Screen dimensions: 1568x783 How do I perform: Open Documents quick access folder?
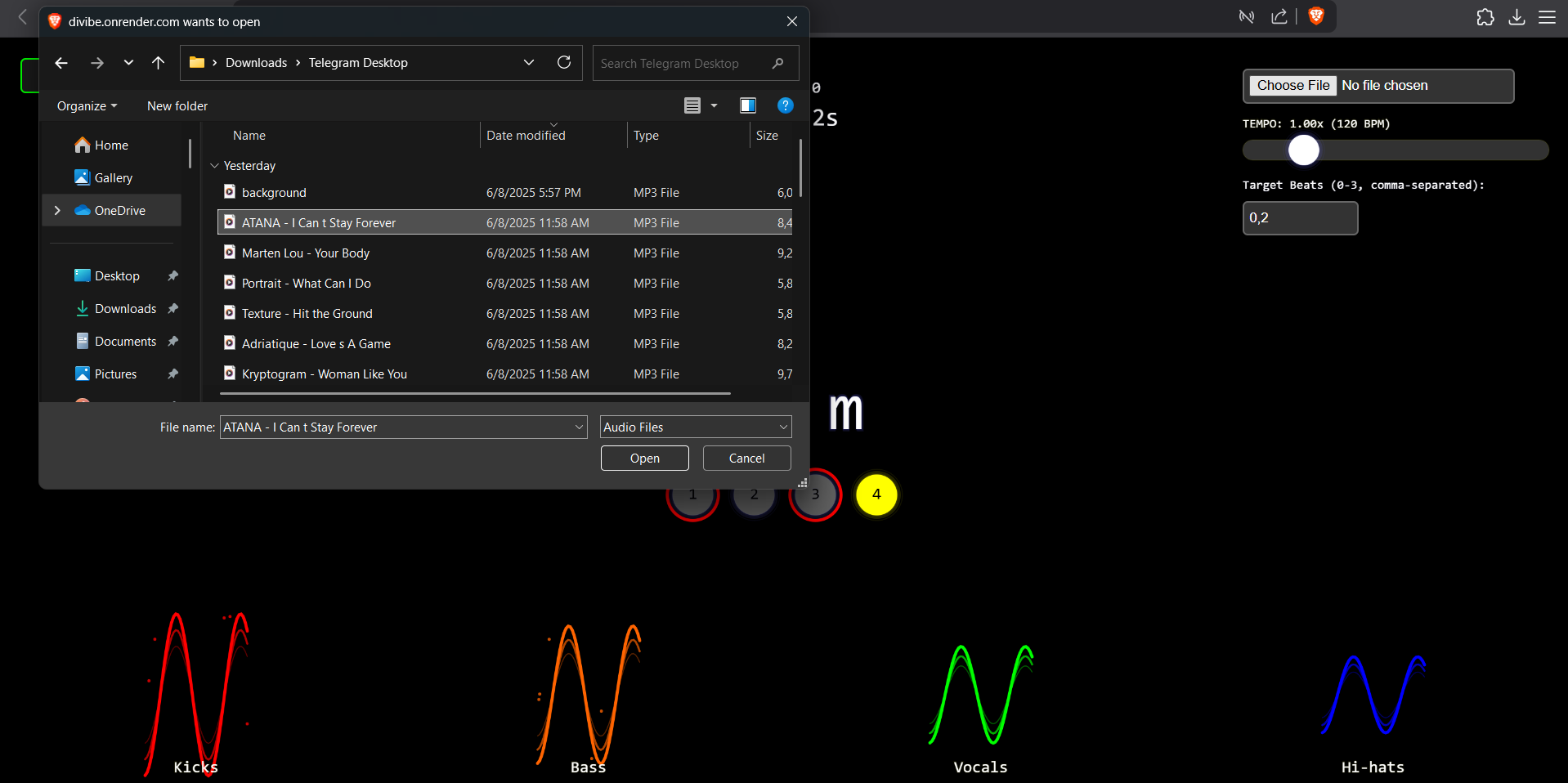(125, 342)
